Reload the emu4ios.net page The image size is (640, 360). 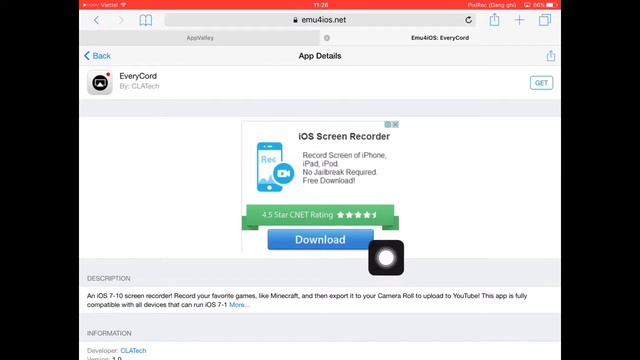point(469,20)
